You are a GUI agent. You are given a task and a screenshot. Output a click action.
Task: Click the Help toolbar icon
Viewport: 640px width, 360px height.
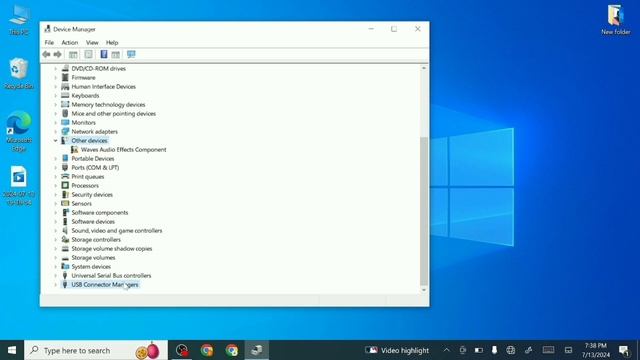pos(104,54)
